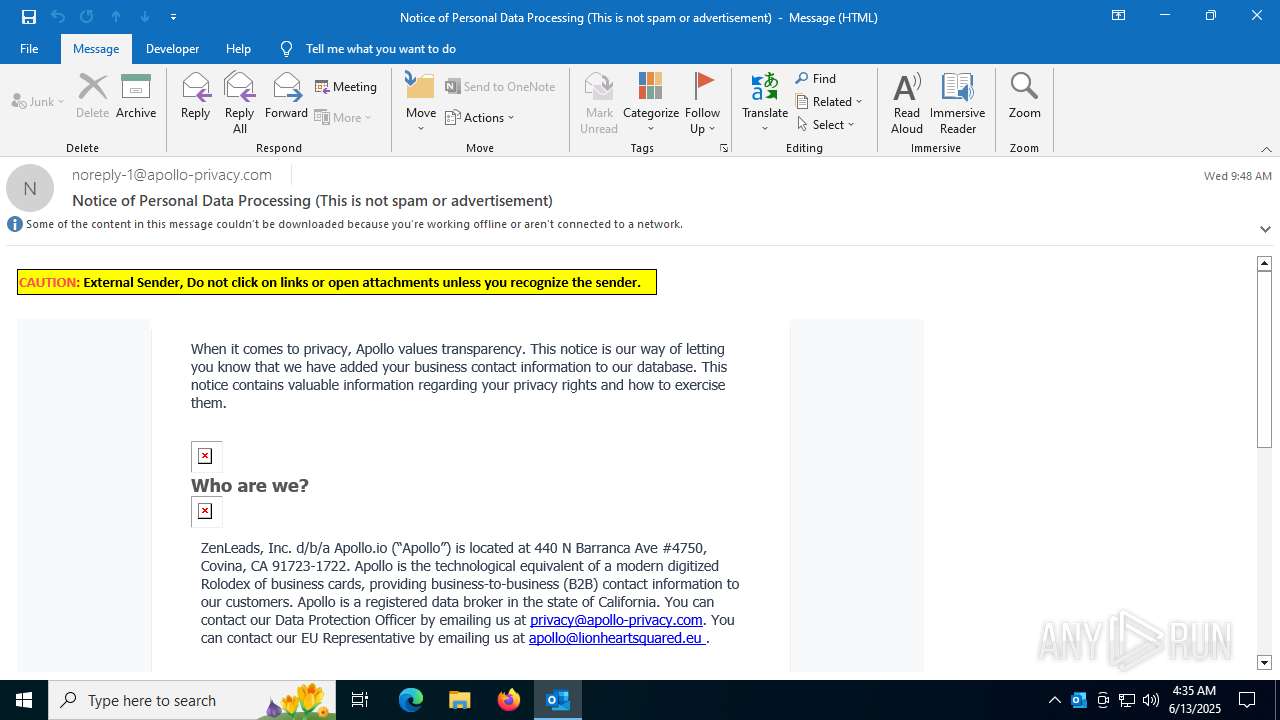Open the Junk dropdown menu
The height and width of the screenshot is (720, 1280).
pyautogui.click(x=38, y=101)
